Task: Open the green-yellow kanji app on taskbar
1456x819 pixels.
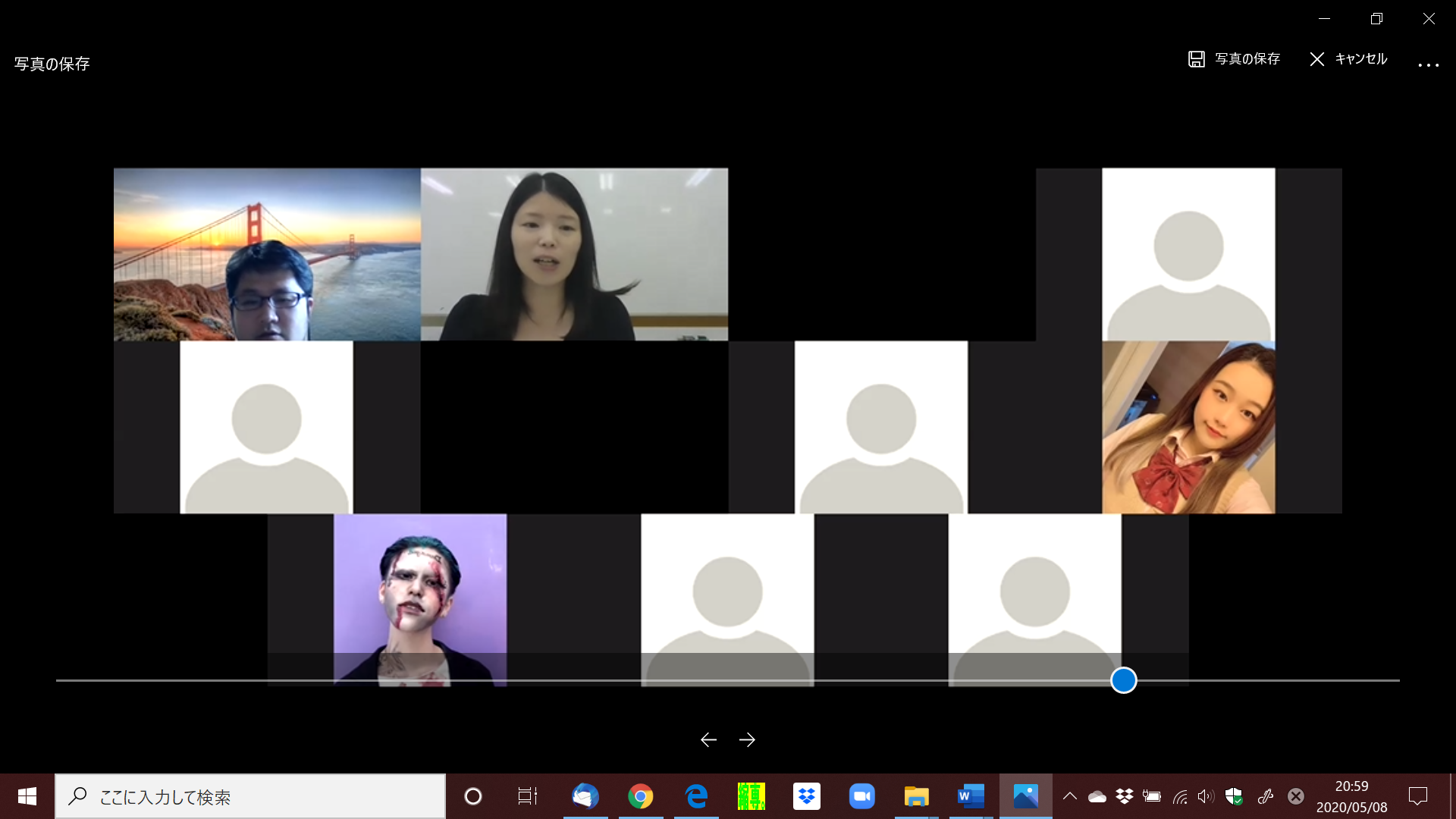Action: coord(752,796)
